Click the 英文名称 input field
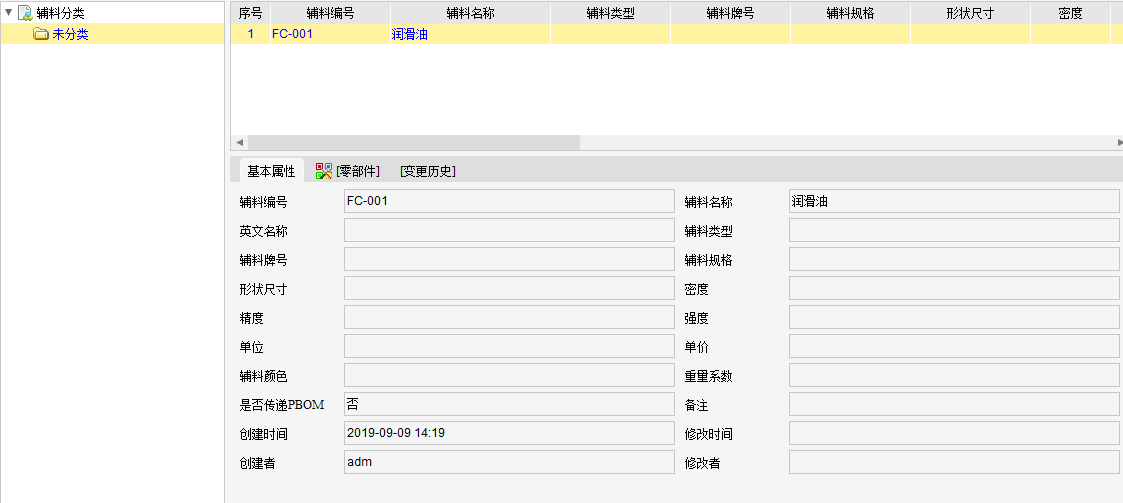Image resolution: width=1123 pixels, height=503 pixels. (x=509, y=231)
